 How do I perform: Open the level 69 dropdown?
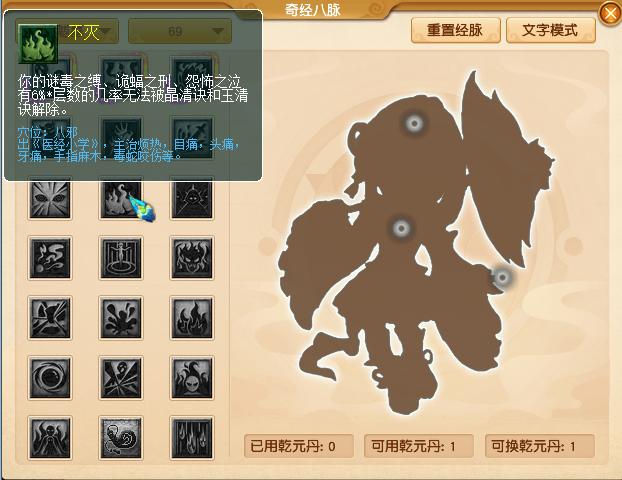[x=180, y=31]
